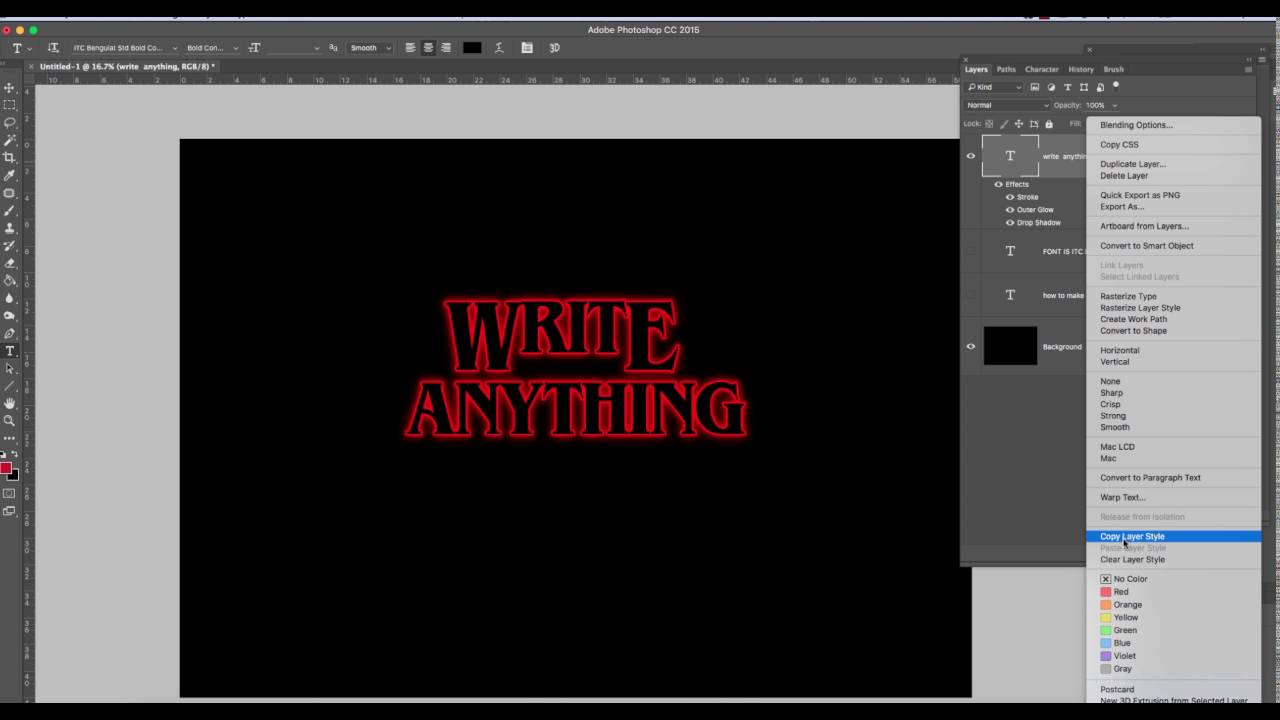
Task: Hide the write anything layer
Action: tap(970, 156)
